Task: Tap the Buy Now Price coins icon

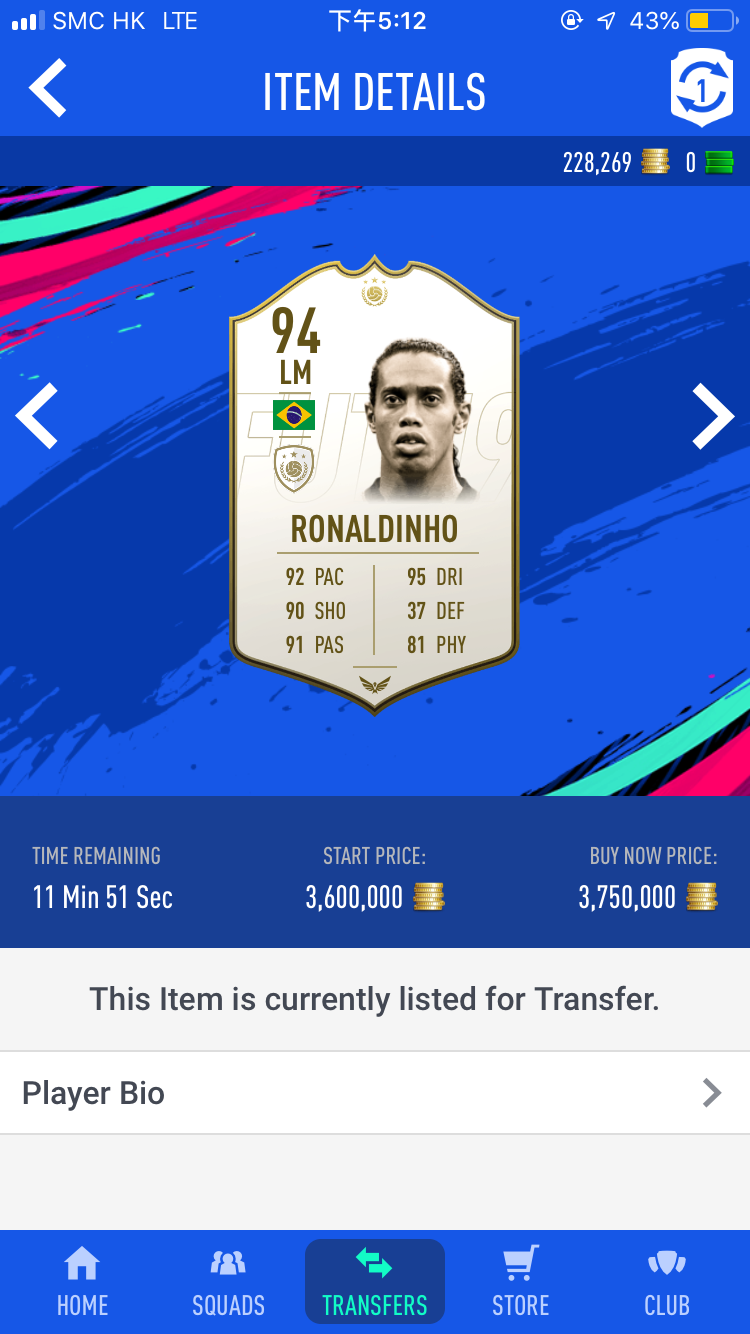Action: pyautogui.click(x=702, y=897)
